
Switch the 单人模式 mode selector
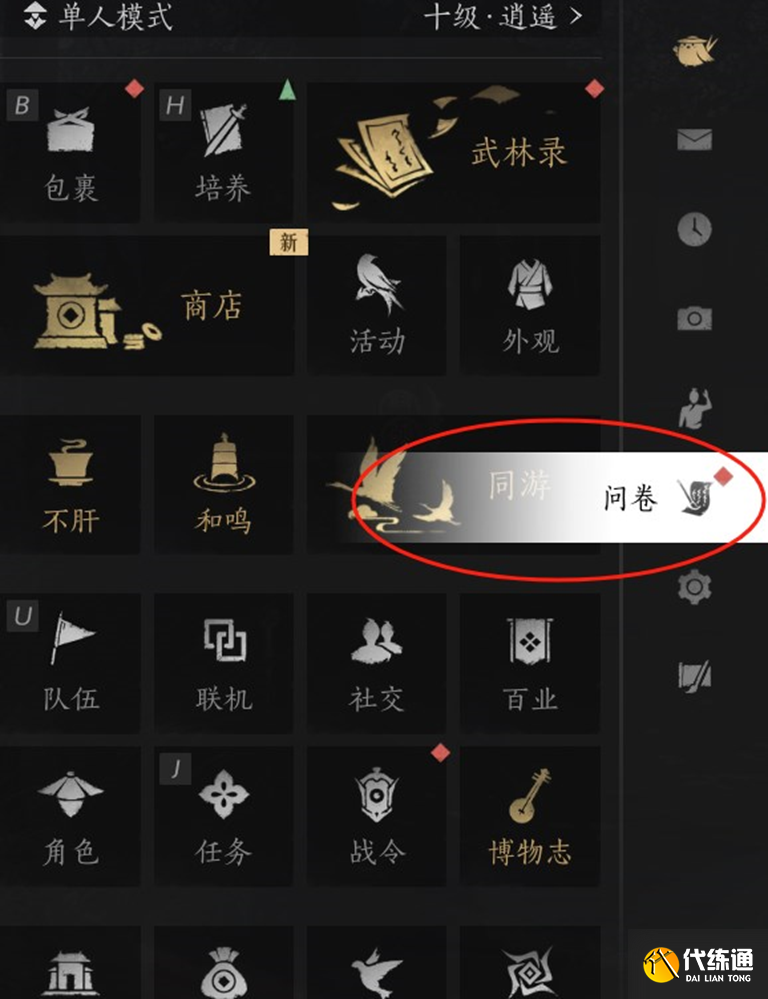pyautogui.click(x=98, y=17)
